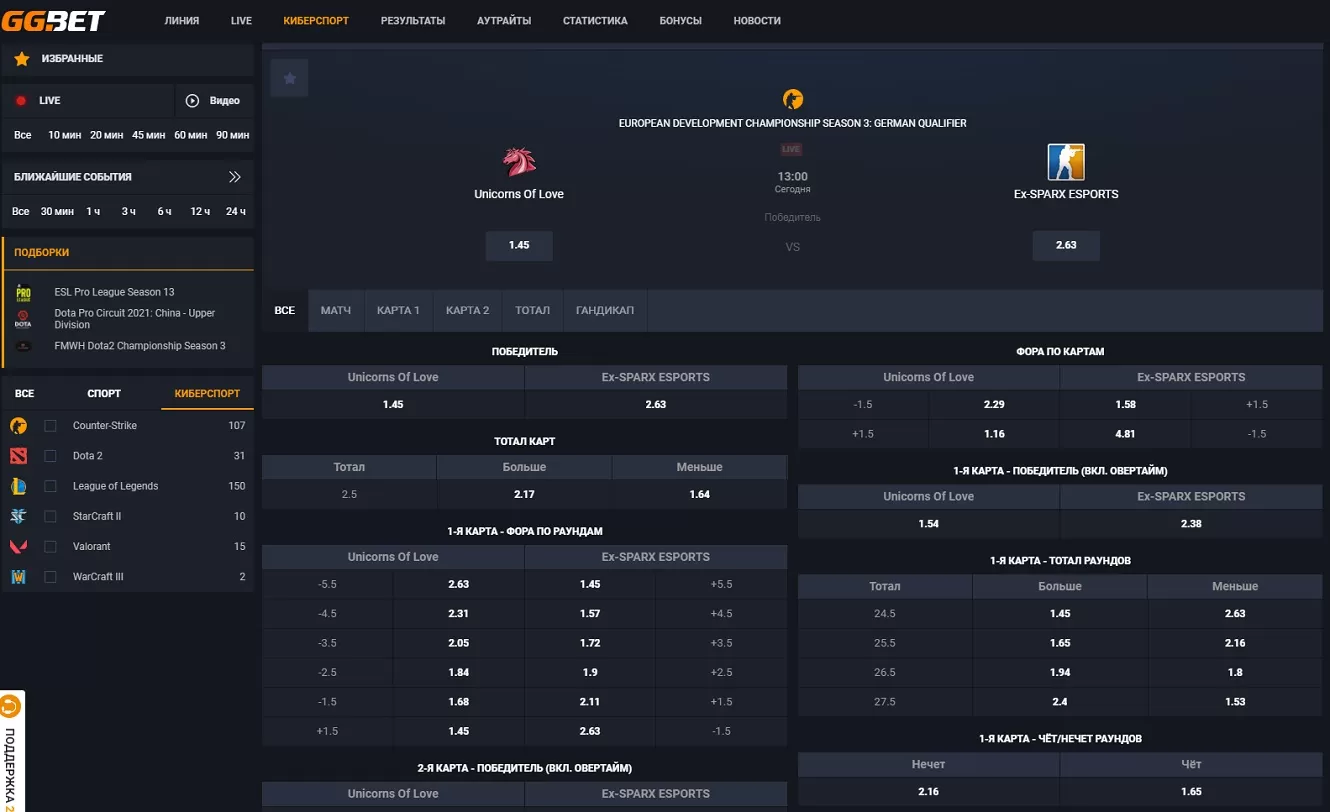Select total maps Больше odds 2.17
This screenshot has width=1330, height=812.
(x=524, y=494)
